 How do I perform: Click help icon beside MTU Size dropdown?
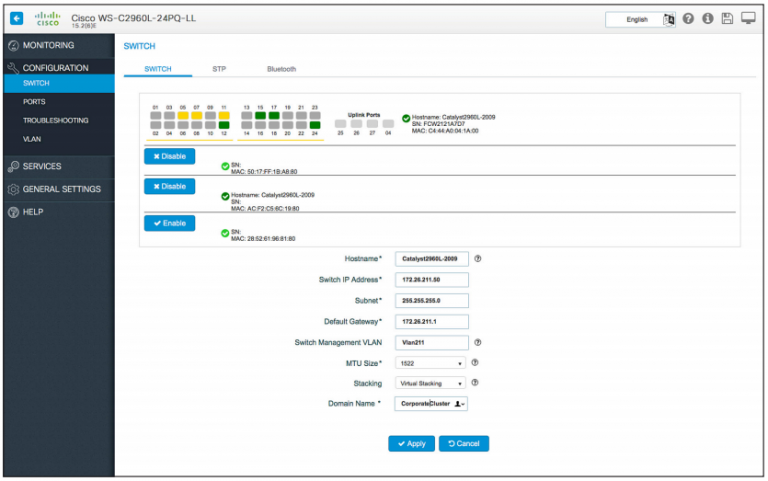[x=474, y=363]
